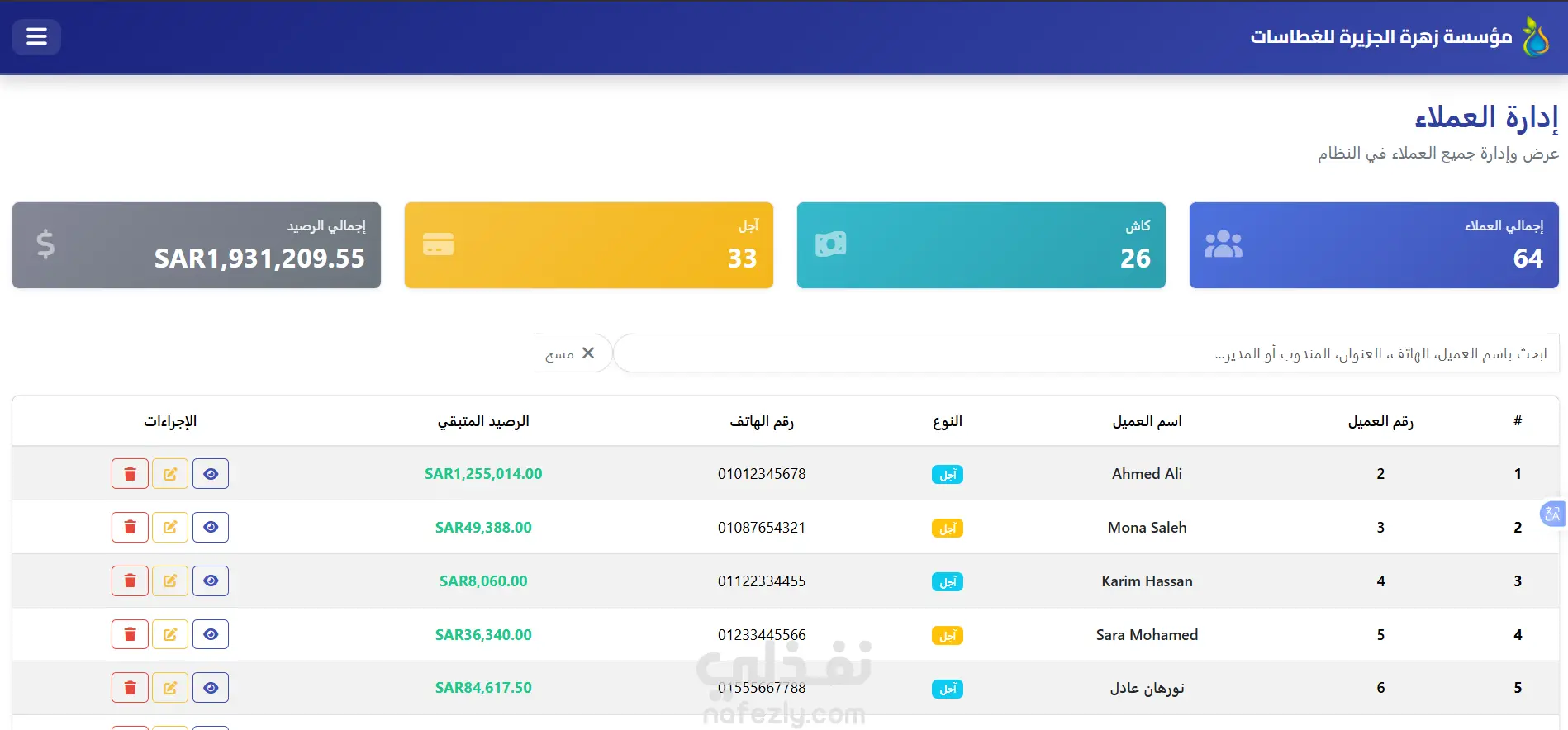Edit customer Karim Hassan record
The width and height of the screenshot is (1568, 730).
[170, 581]
